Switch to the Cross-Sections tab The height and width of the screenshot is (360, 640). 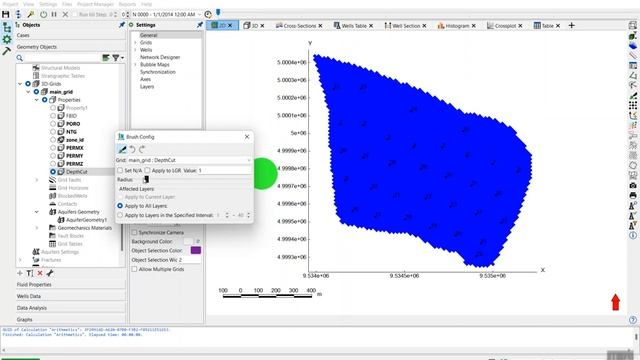pyautogui.click(x=299, y=25)
